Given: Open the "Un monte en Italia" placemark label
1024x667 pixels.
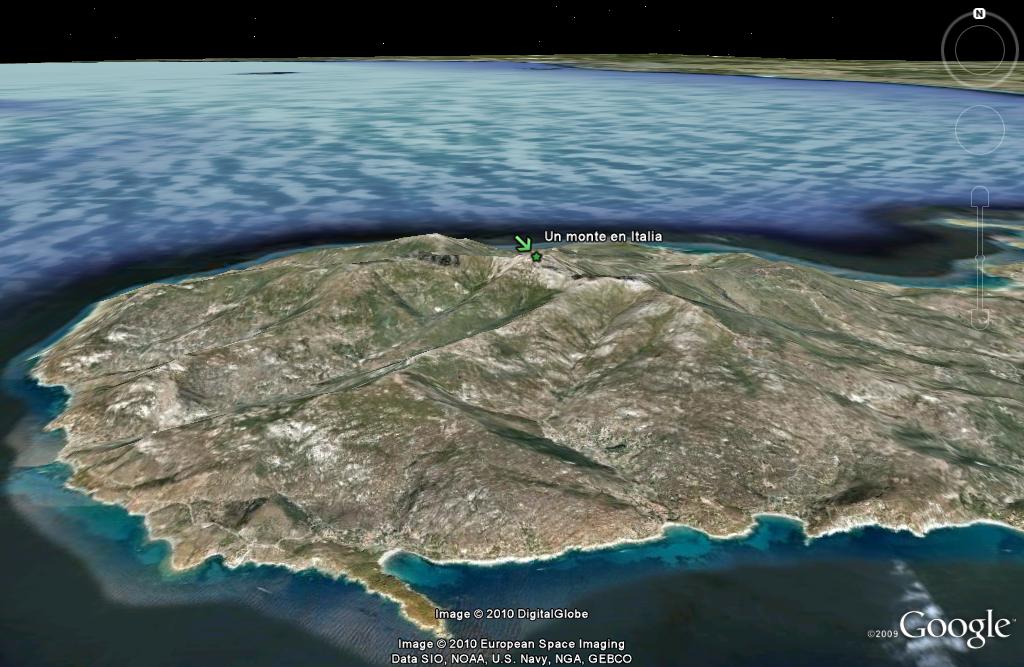Looking at the screenshot, I should pyautogui.click(x=602, y=237).
